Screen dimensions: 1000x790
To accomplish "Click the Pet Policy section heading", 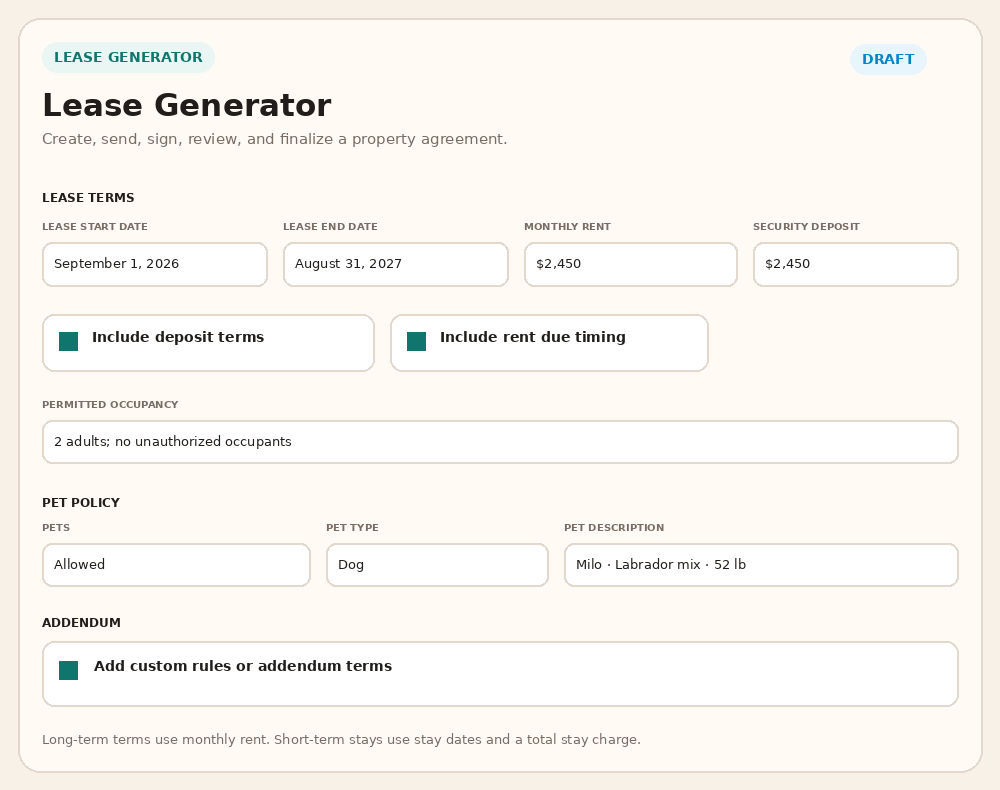I will 81,502.
